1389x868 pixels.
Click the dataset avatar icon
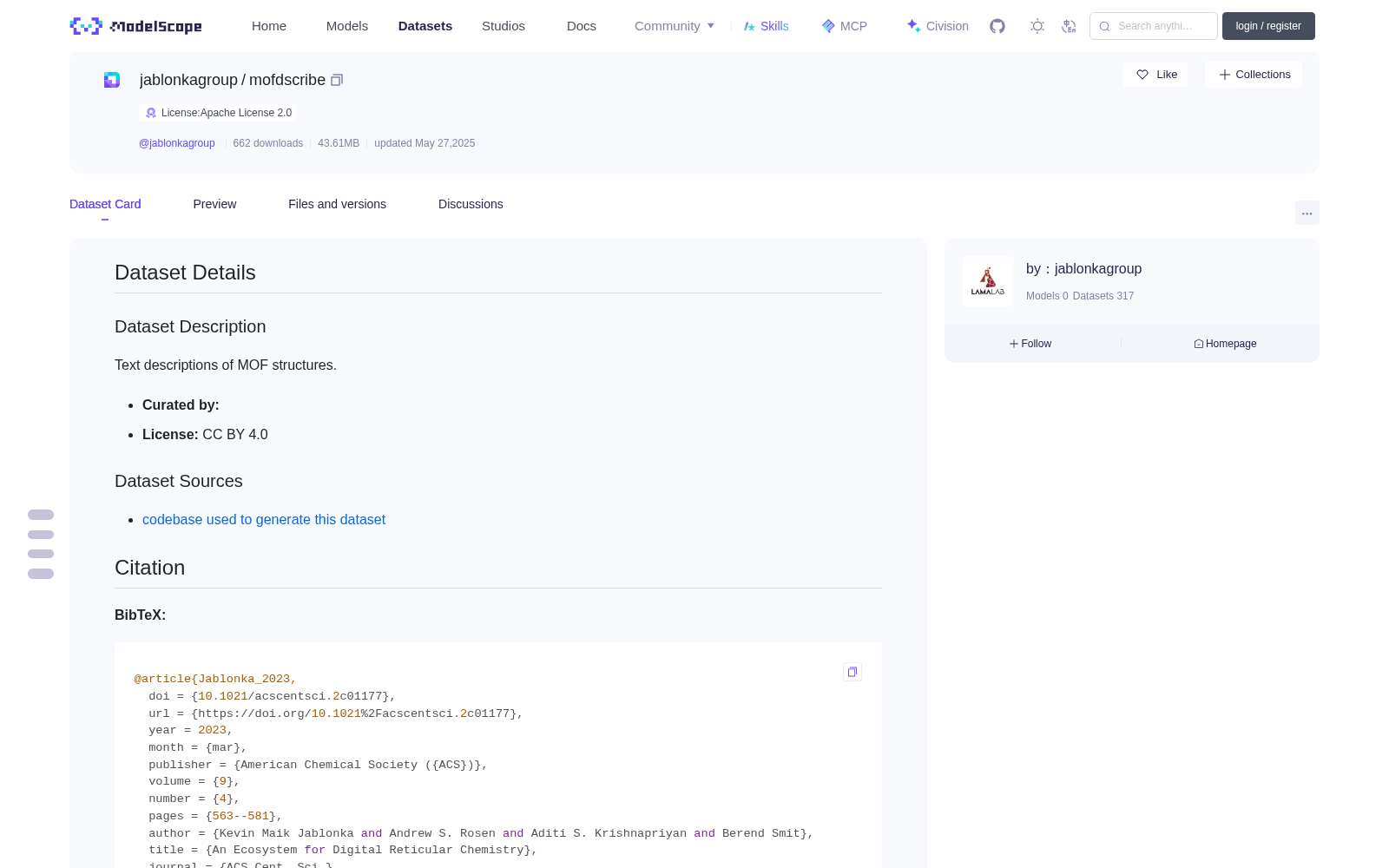pos(112,80)
